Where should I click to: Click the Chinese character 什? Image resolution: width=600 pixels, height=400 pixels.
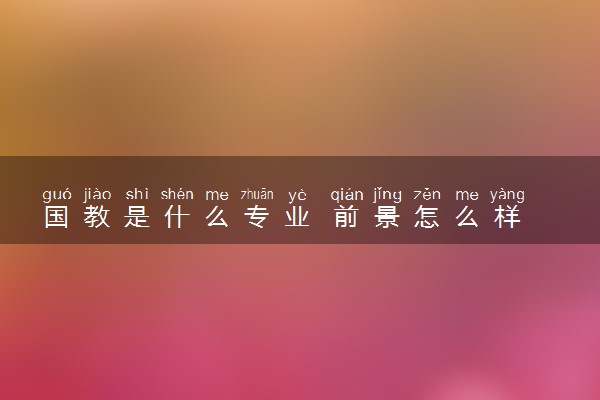177,217
